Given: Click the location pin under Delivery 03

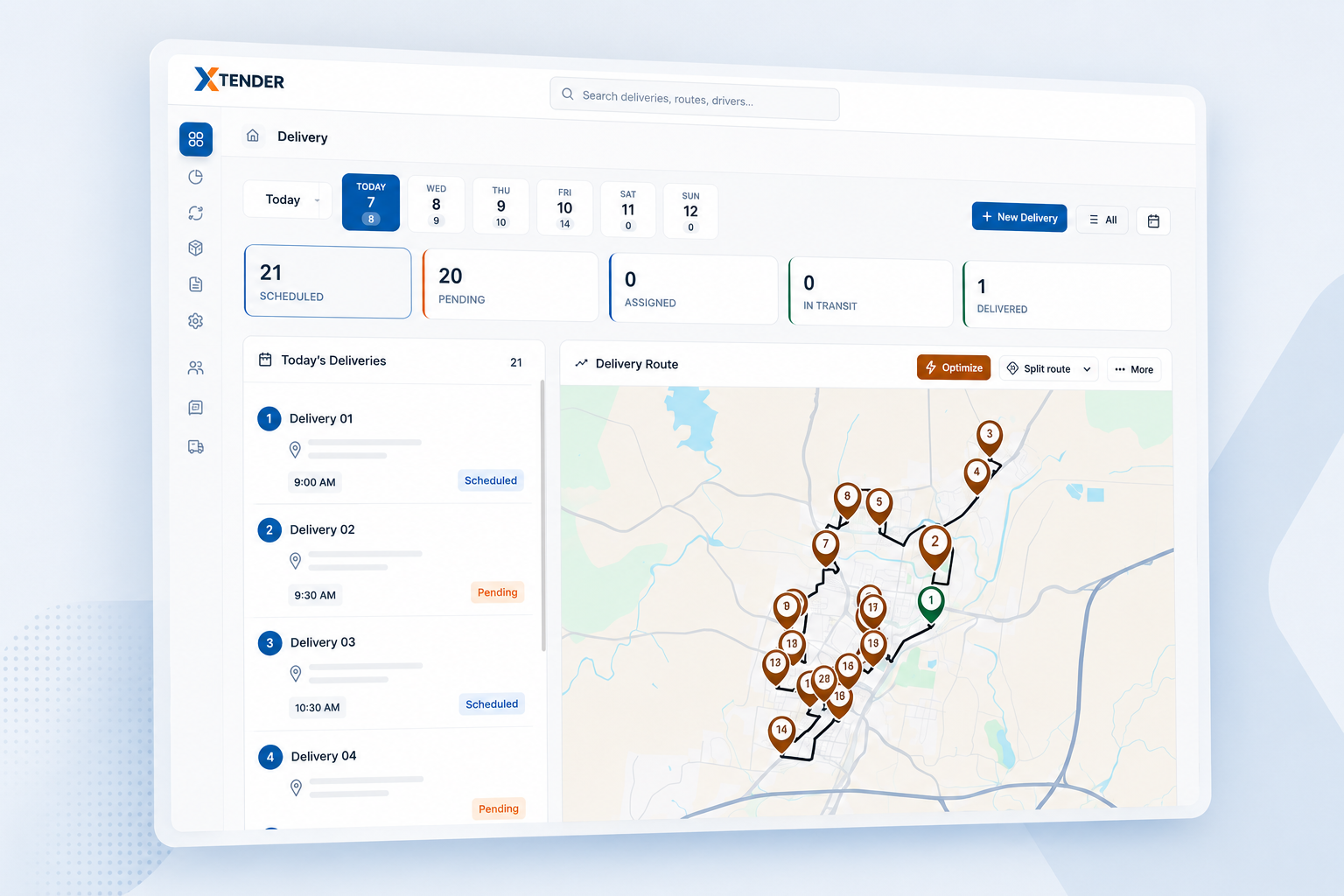Looking at the screenshot, I should 296,674.
